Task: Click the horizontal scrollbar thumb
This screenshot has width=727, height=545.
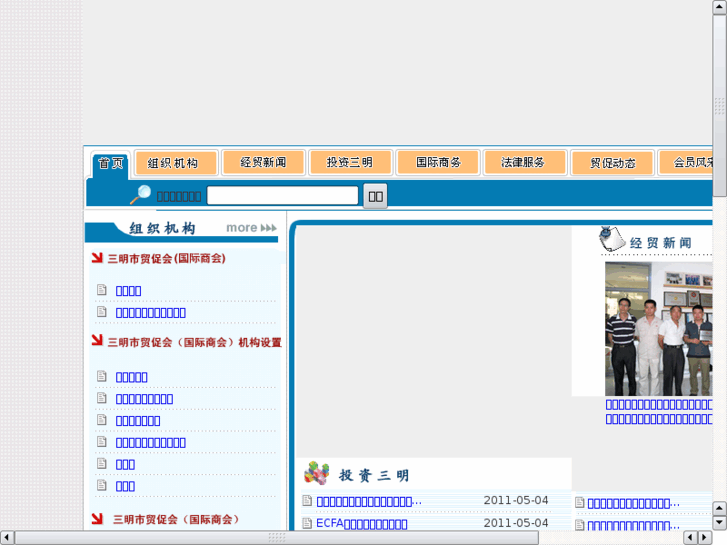Action: pyautogui.click(x=277, y=538)
